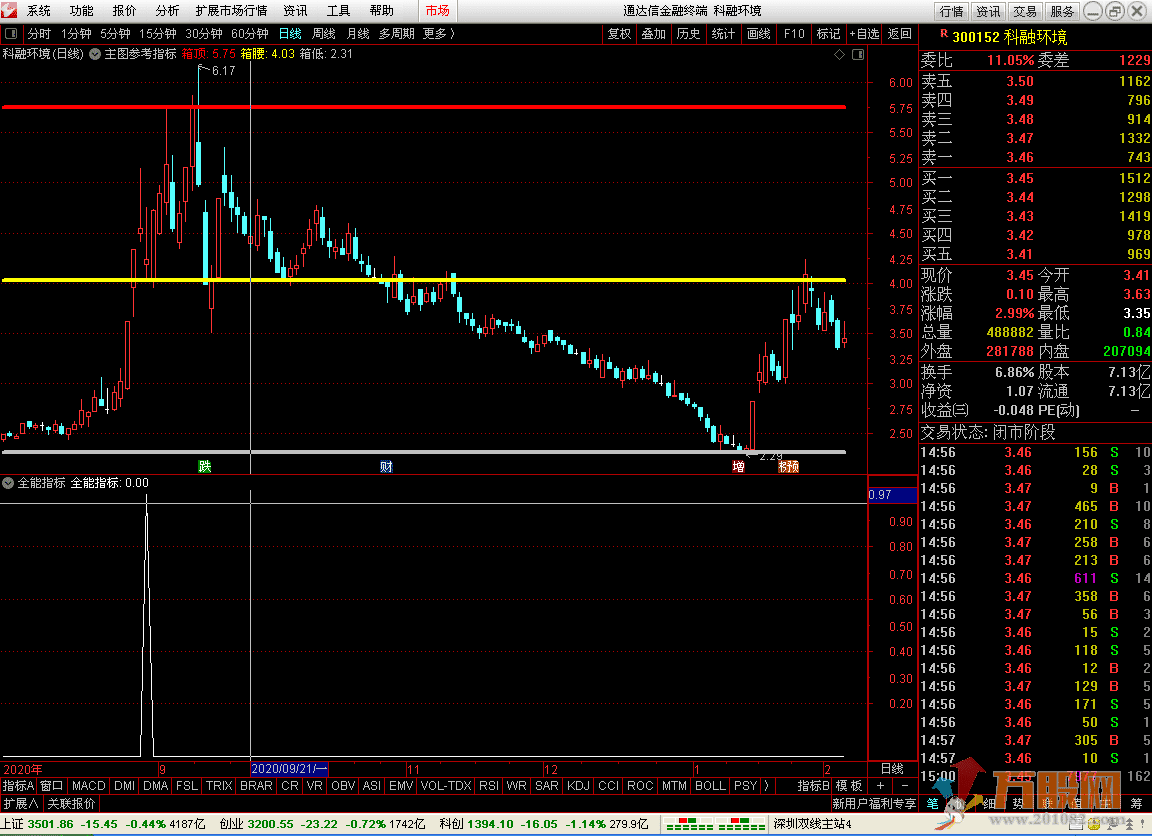
Task: Toggle the left side panel icon
Action: pyautogui.click(x=11, y=34)
